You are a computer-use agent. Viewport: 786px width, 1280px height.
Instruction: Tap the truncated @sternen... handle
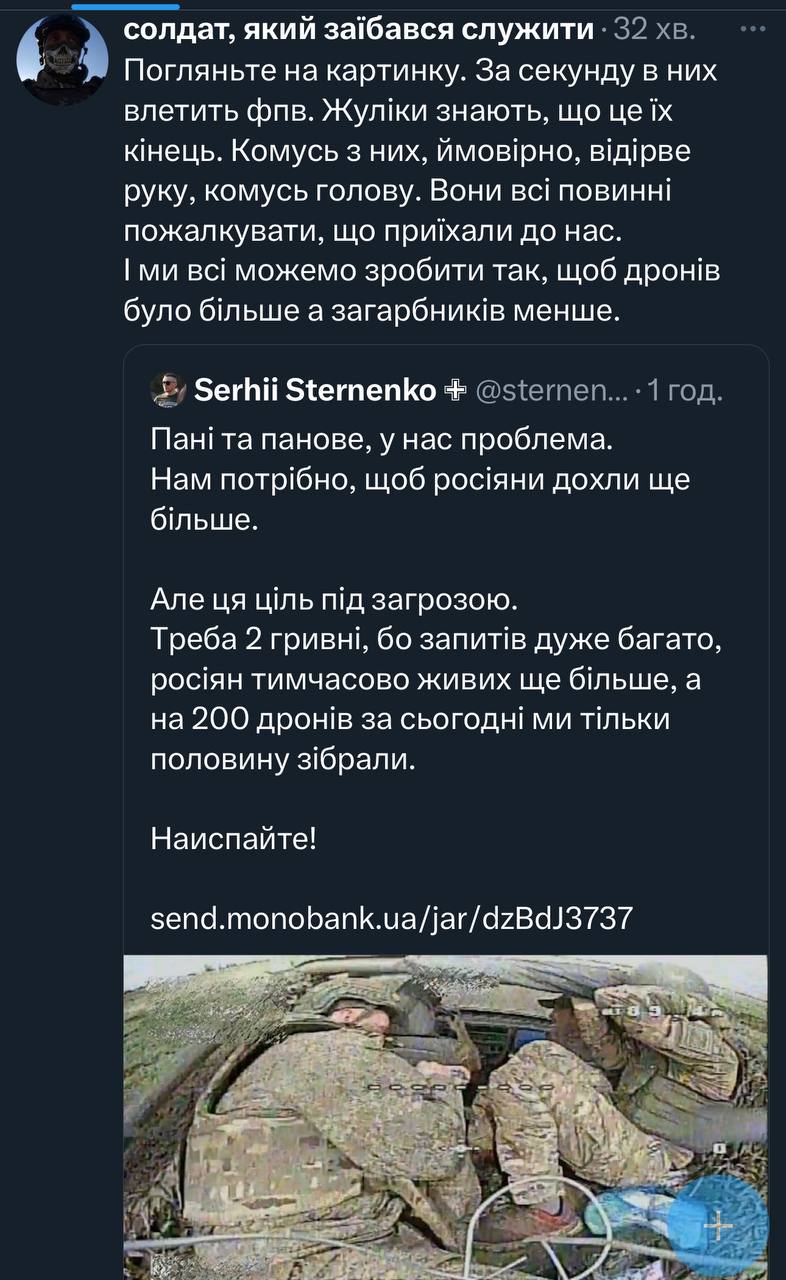pos(550,391)
